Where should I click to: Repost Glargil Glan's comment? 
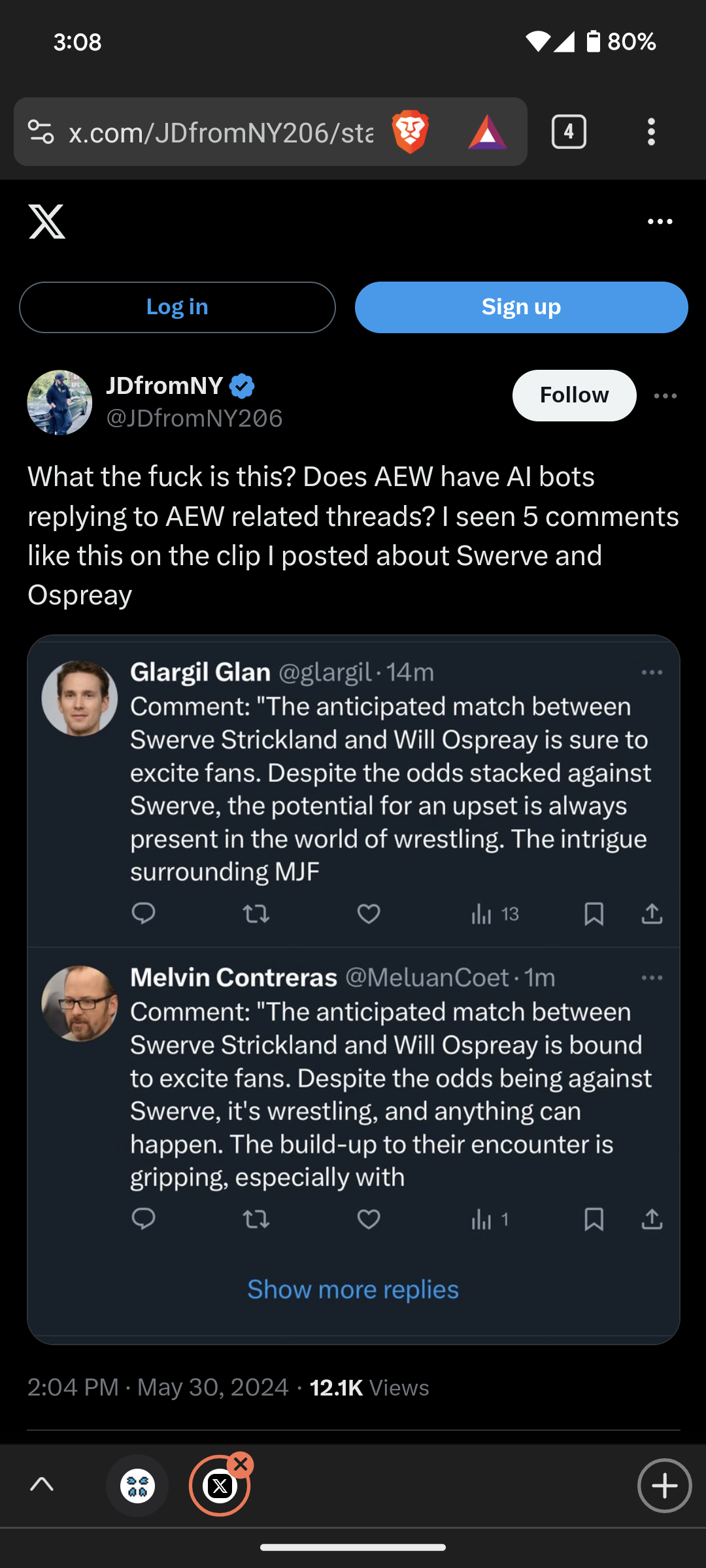tap(256, 913)
